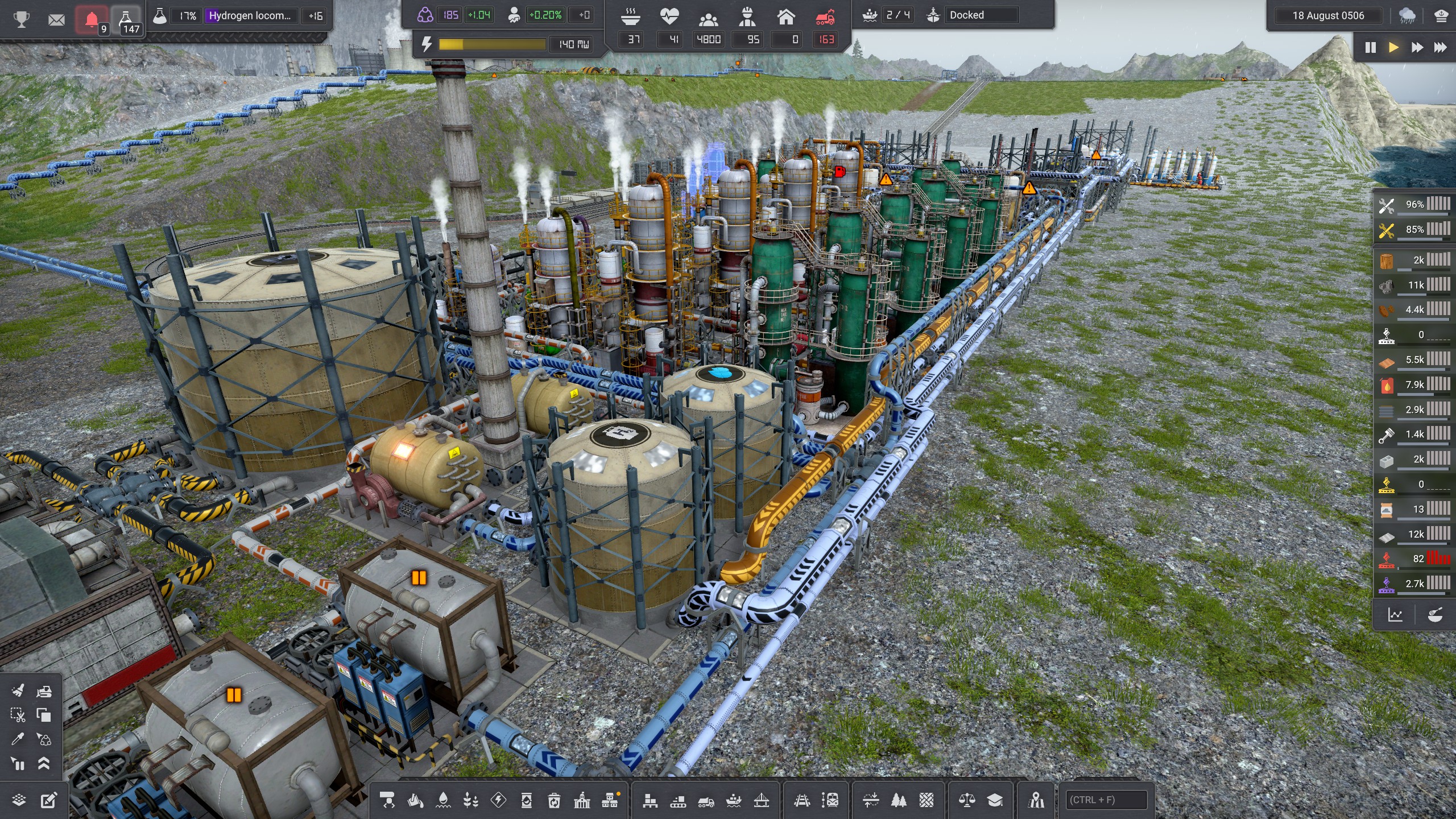Click the rain cloud weather icon

1408,16
